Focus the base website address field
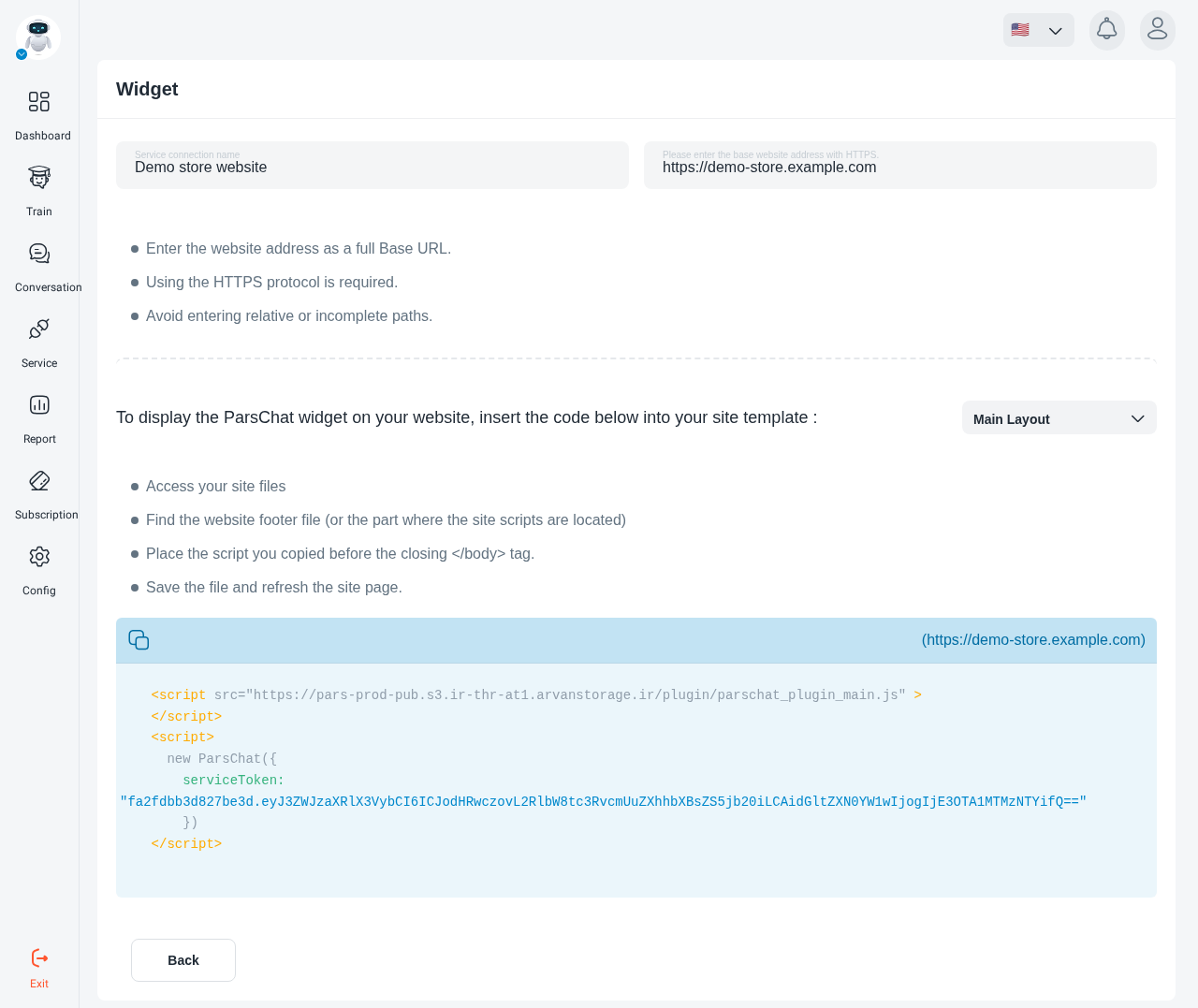This screenshot has height=1008, width=1198. click(900, 165)
